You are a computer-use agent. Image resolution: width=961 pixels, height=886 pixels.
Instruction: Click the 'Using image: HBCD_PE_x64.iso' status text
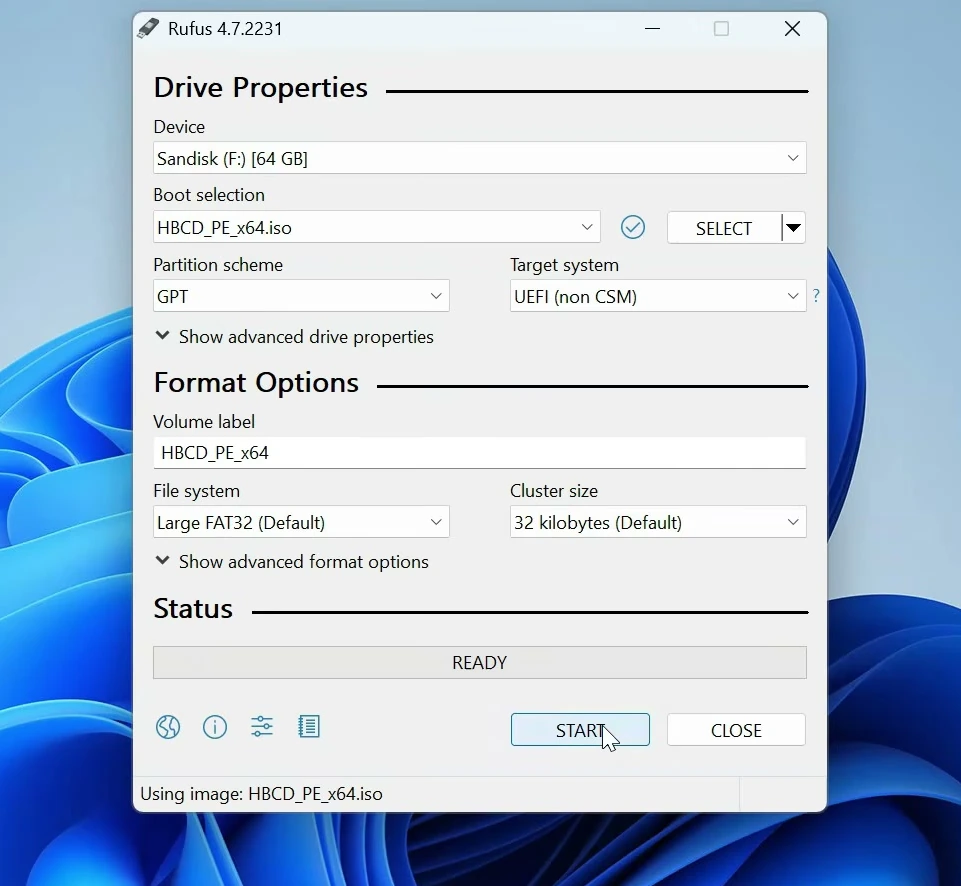tap(261, 794)
